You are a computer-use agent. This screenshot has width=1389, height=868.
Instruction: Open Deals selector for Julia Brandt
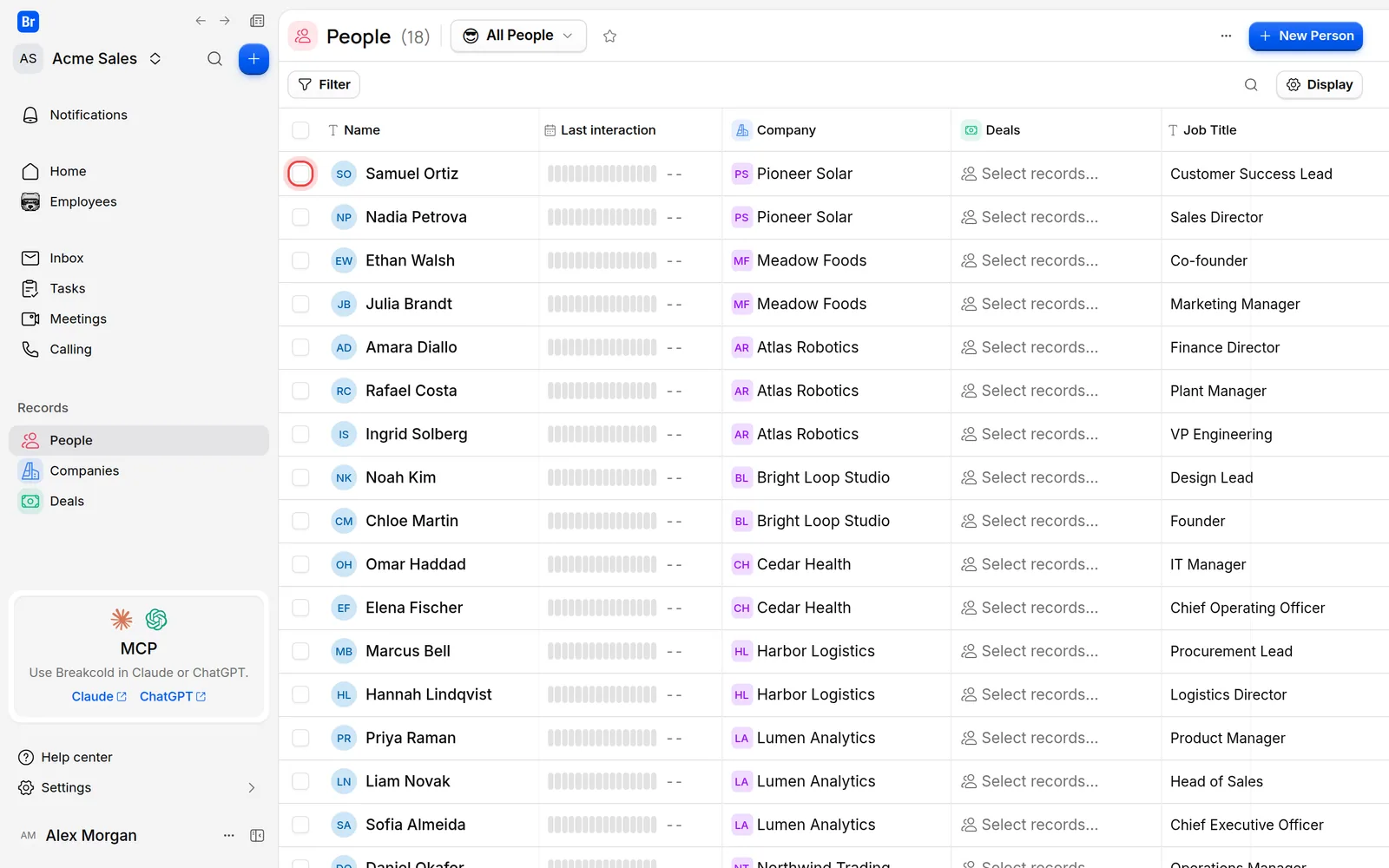(1030, 304)
